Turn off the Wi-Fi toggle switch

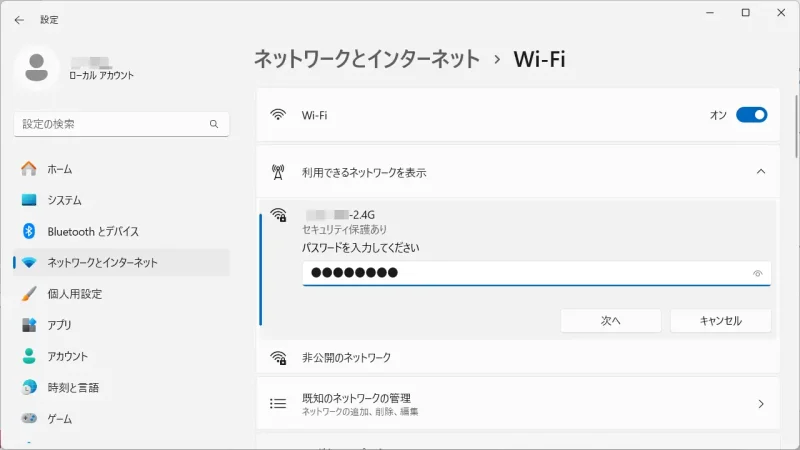click(751, 115)
